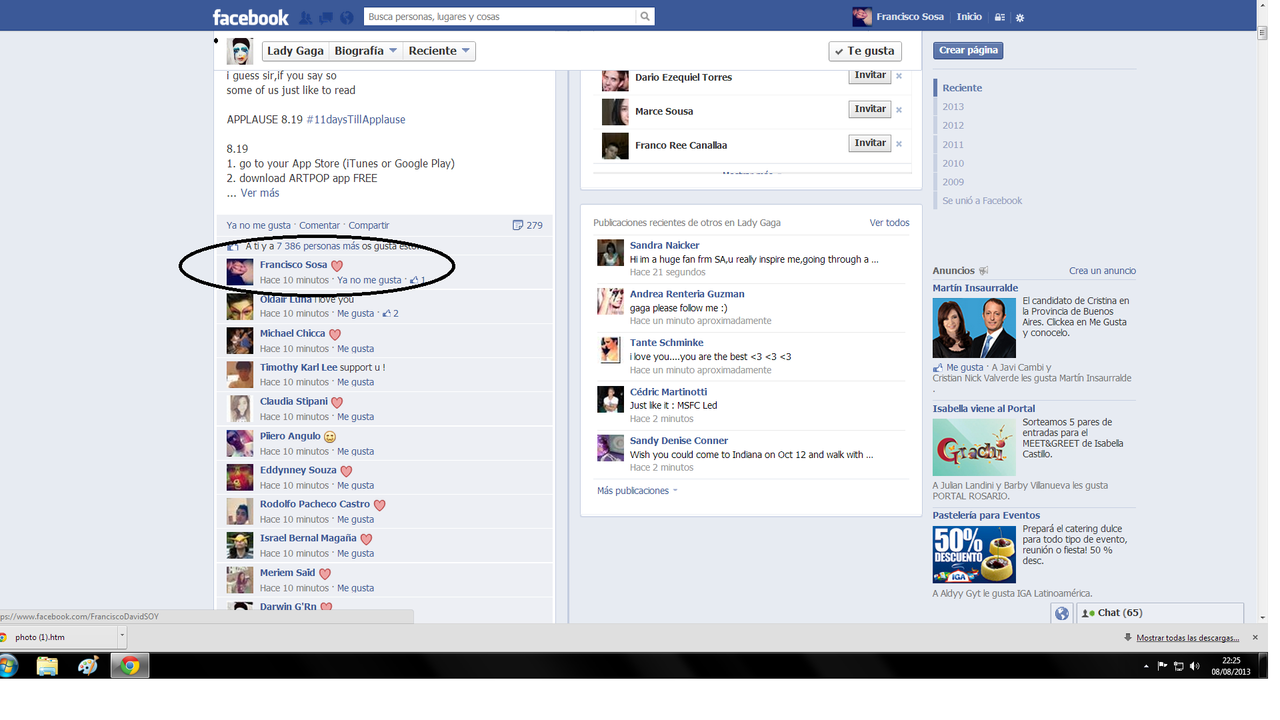The width and height of the screenshot is (1280, 720).
Task: Click Michael Chicca's avatar
Action: coord(240,341)
